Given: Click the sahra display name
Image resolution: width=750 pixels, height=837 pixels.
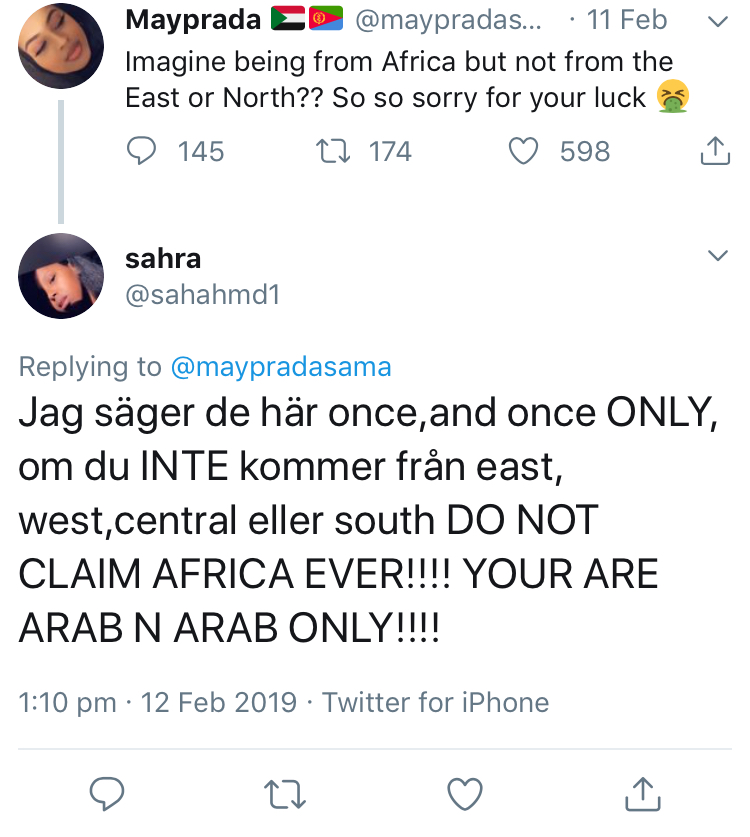Looking at the screenshot, I should coord(163,258).
